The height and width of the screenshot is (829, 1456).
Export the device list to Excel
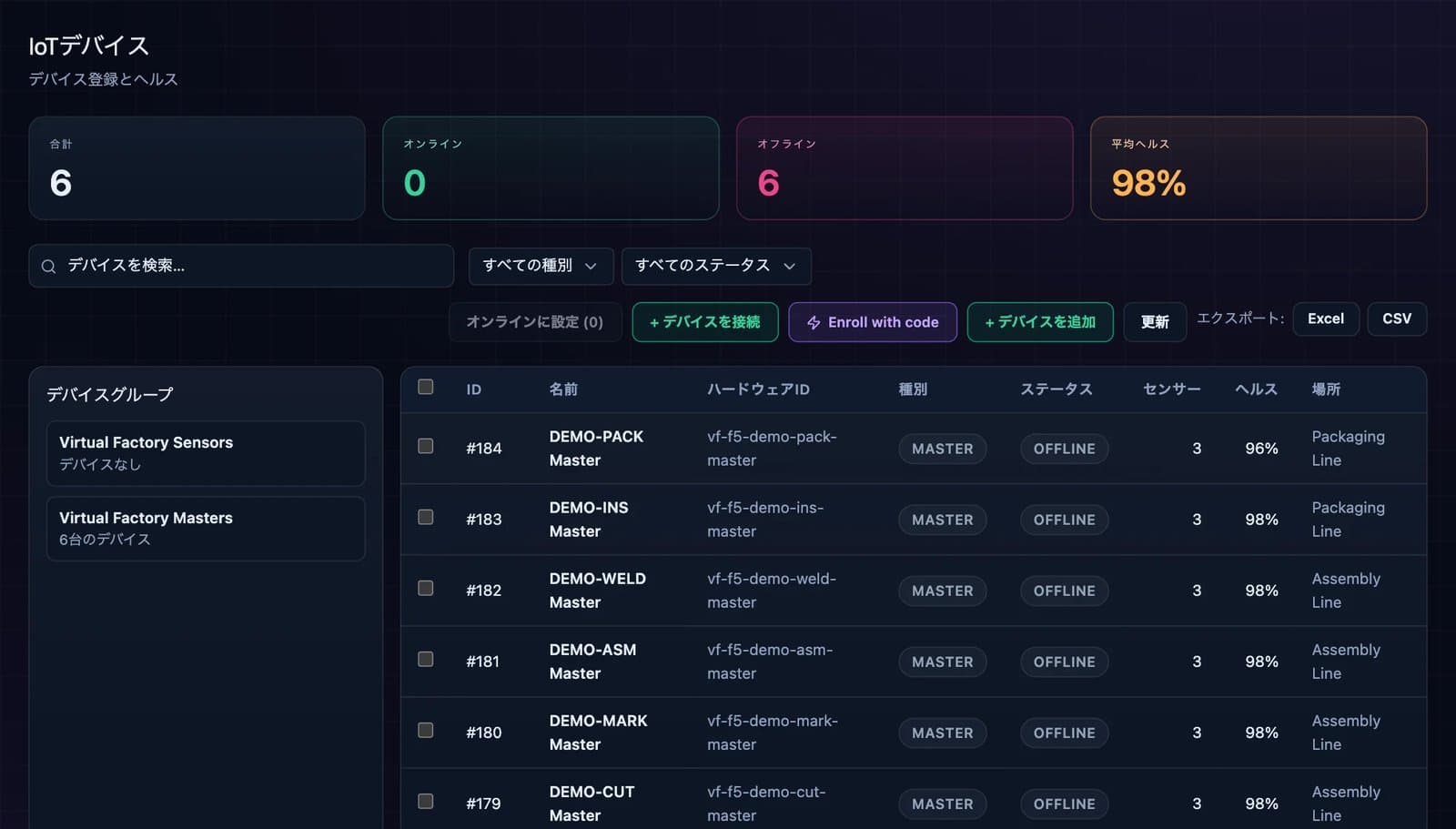[1326, 318]
